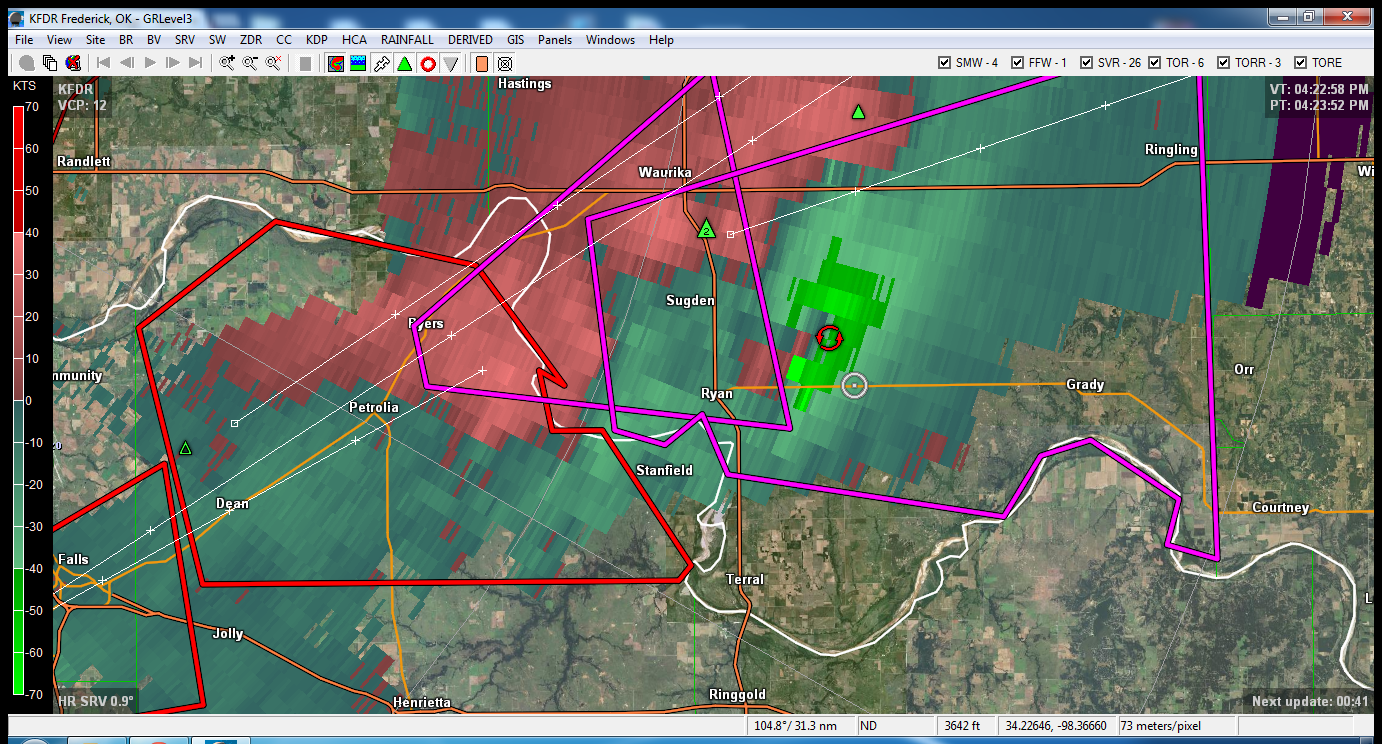Open the Panels menu
1382x744 pixels.
pyautogui.click(x=555, y=40)
